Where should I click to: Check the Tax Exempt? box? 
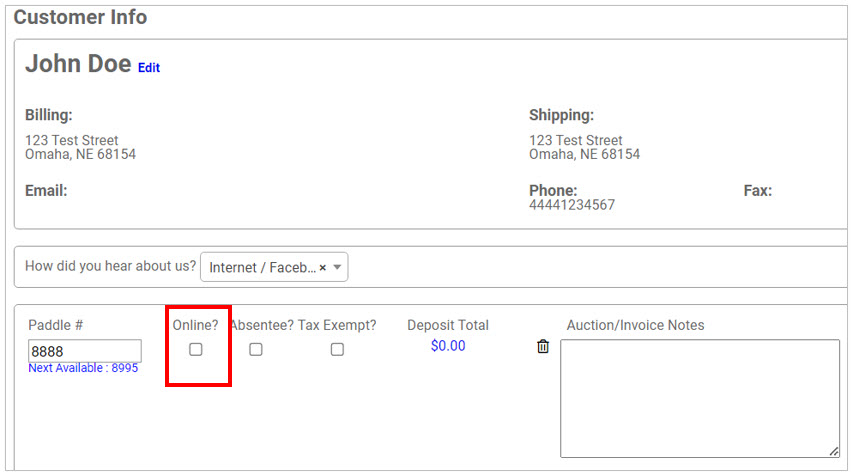point(337,349)
